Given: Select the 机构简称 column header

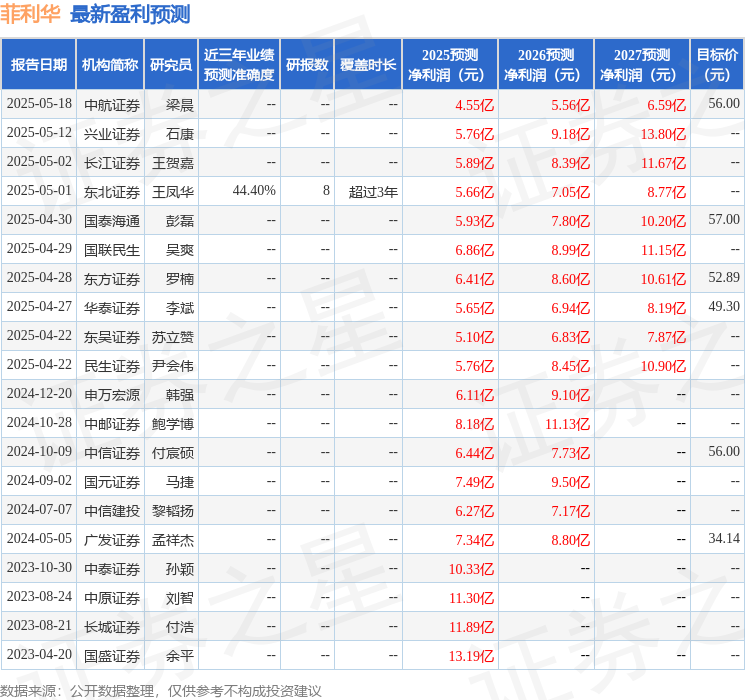Looking at the screenshot, I should [110, 65].
